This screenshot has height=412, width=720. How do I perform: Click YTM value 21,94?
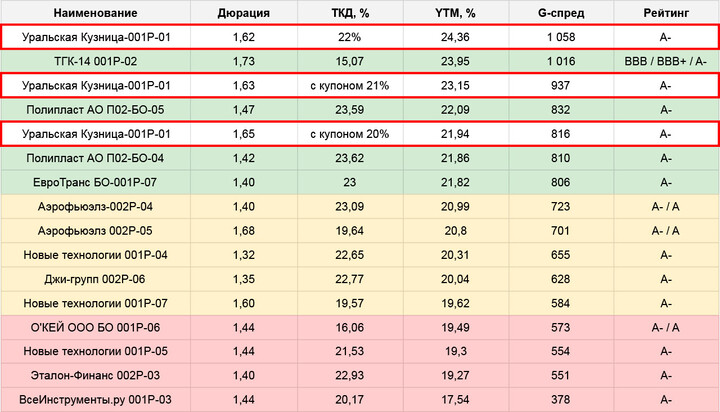tap(455, 134)
